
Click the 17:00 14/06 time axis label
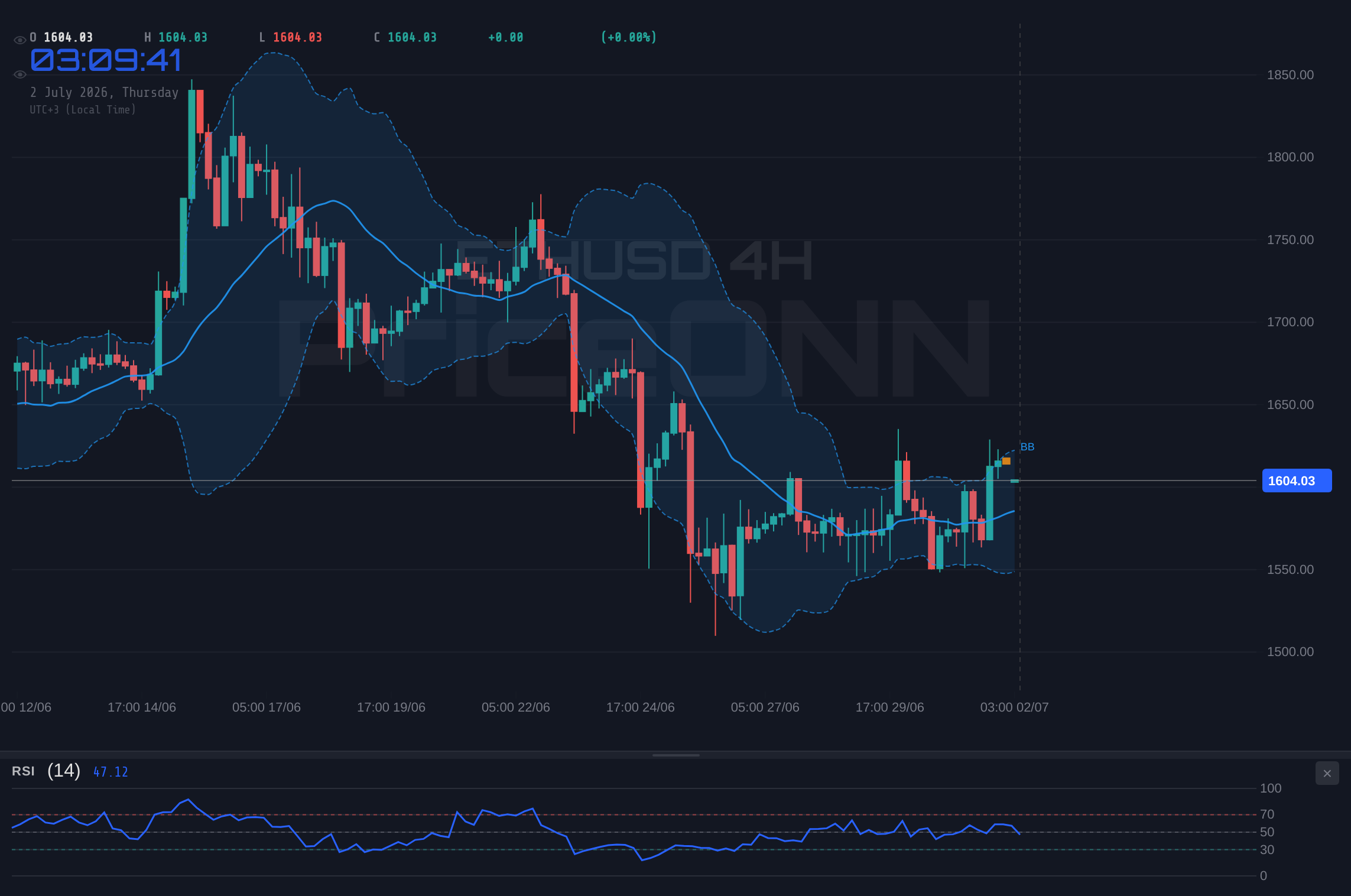[142, 707]
